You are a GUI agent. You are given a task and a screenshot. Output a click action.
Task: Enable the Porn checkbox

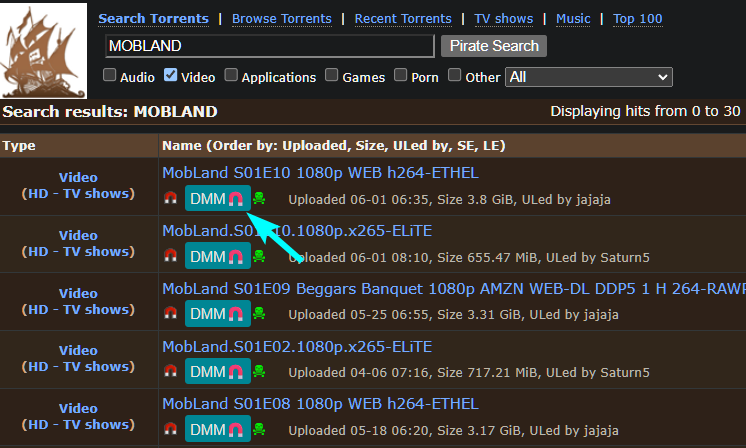pyautogui.click(x=401, y=75)
